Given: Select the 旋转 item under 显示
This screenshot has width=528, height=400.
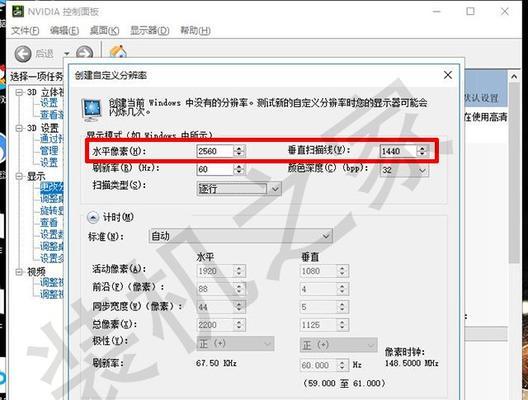Looking at the screenshot, I should (52, 211).
